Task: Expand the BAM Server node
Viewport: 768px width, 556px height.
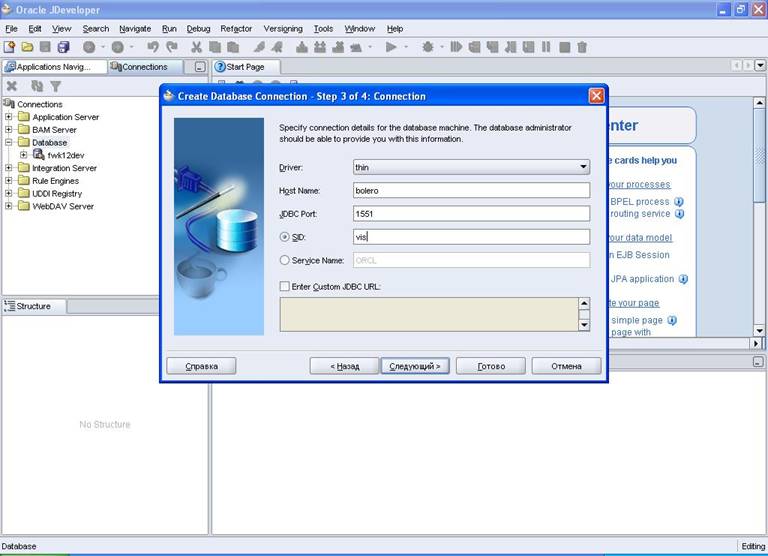Action: pos(8,129)
